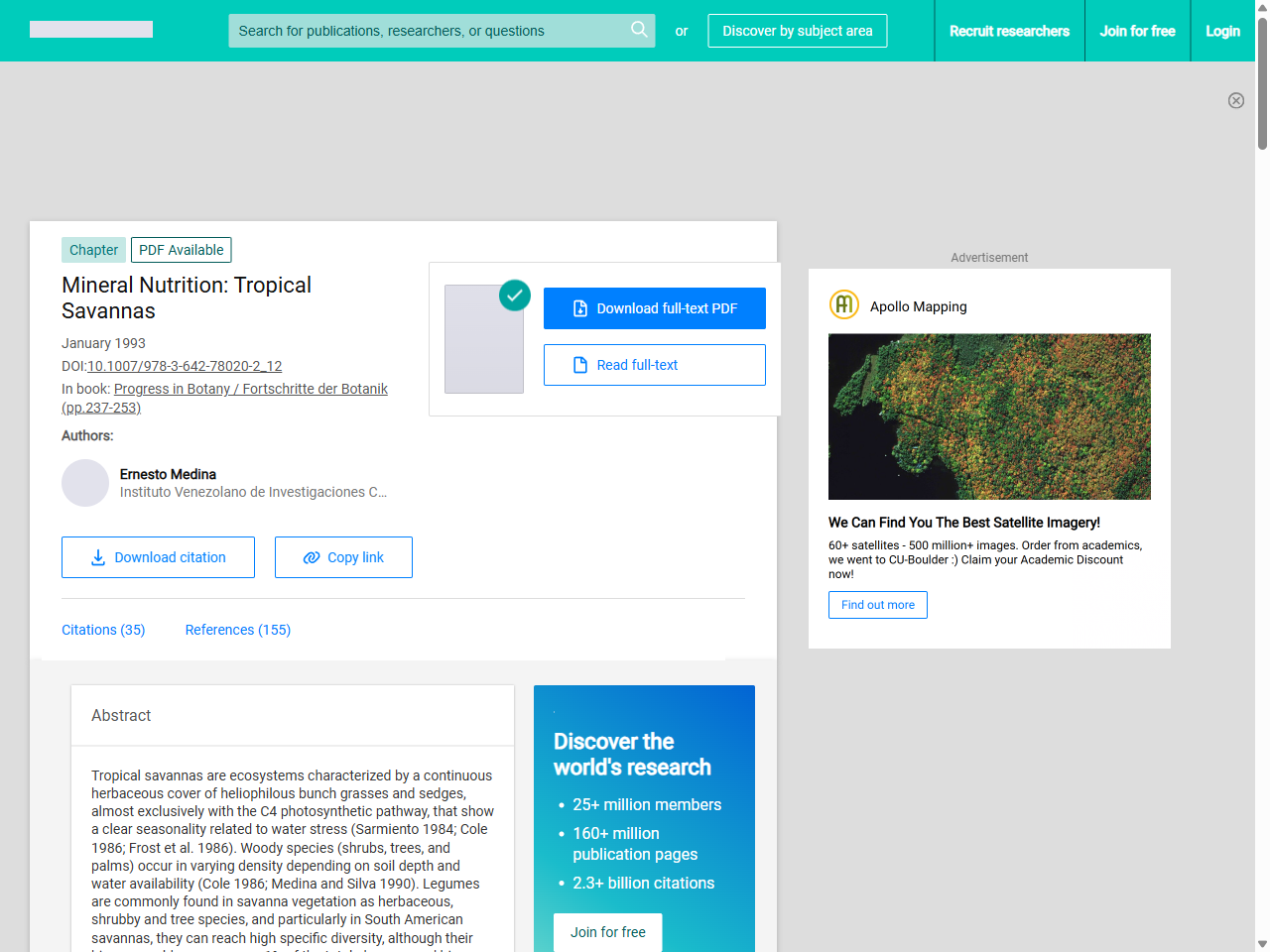
Task: Open the Progress in Botany book link
Action: (x=251, y=389)
